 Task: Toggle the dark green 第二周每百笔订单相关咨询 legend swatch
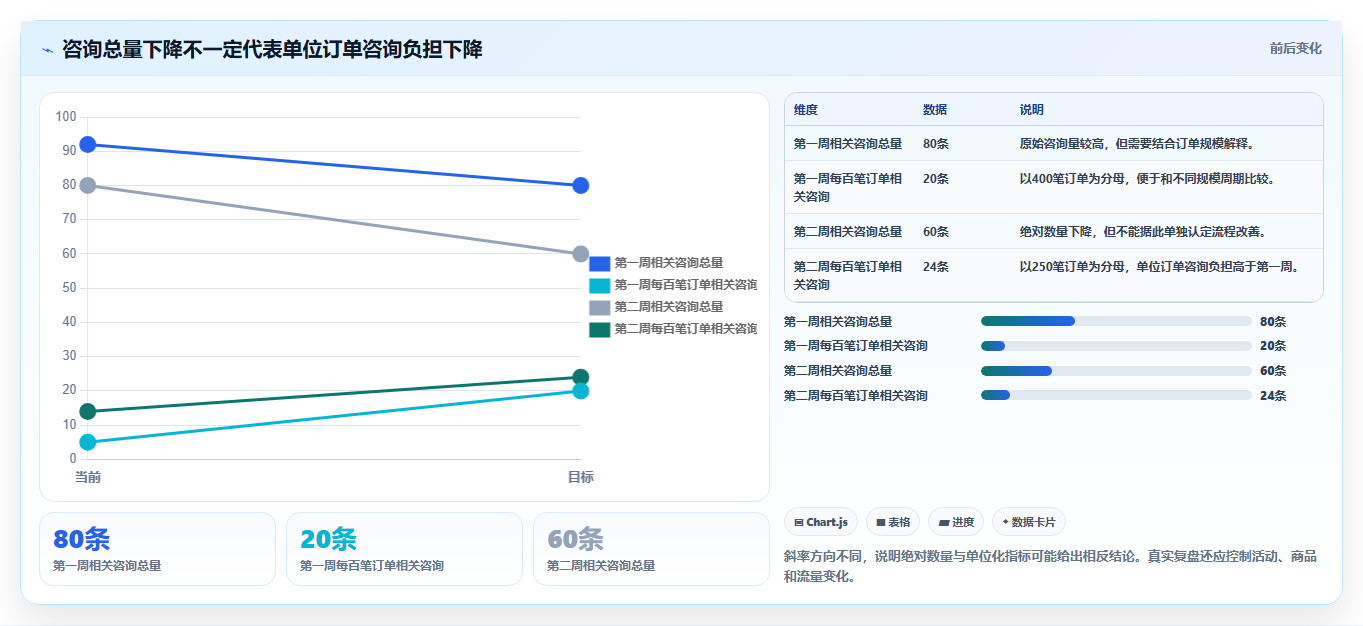click(x=599, y=329)
